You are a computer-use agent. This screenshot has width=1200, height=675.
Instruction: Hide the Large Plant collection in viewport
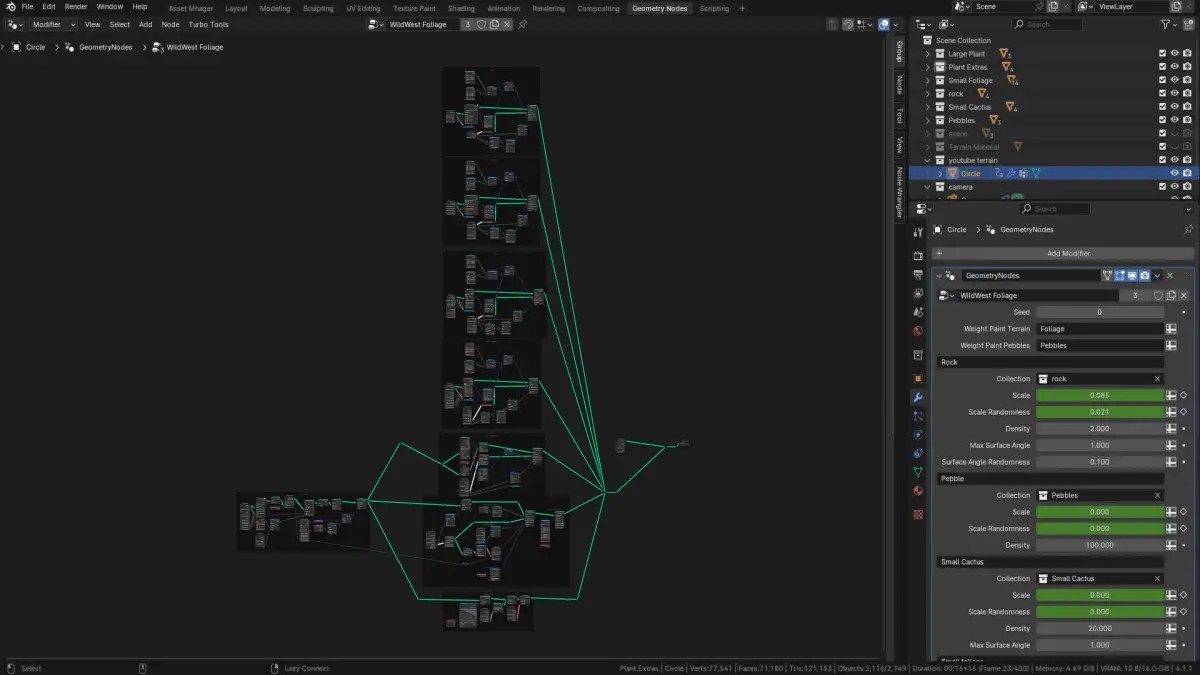[1174, 54]
